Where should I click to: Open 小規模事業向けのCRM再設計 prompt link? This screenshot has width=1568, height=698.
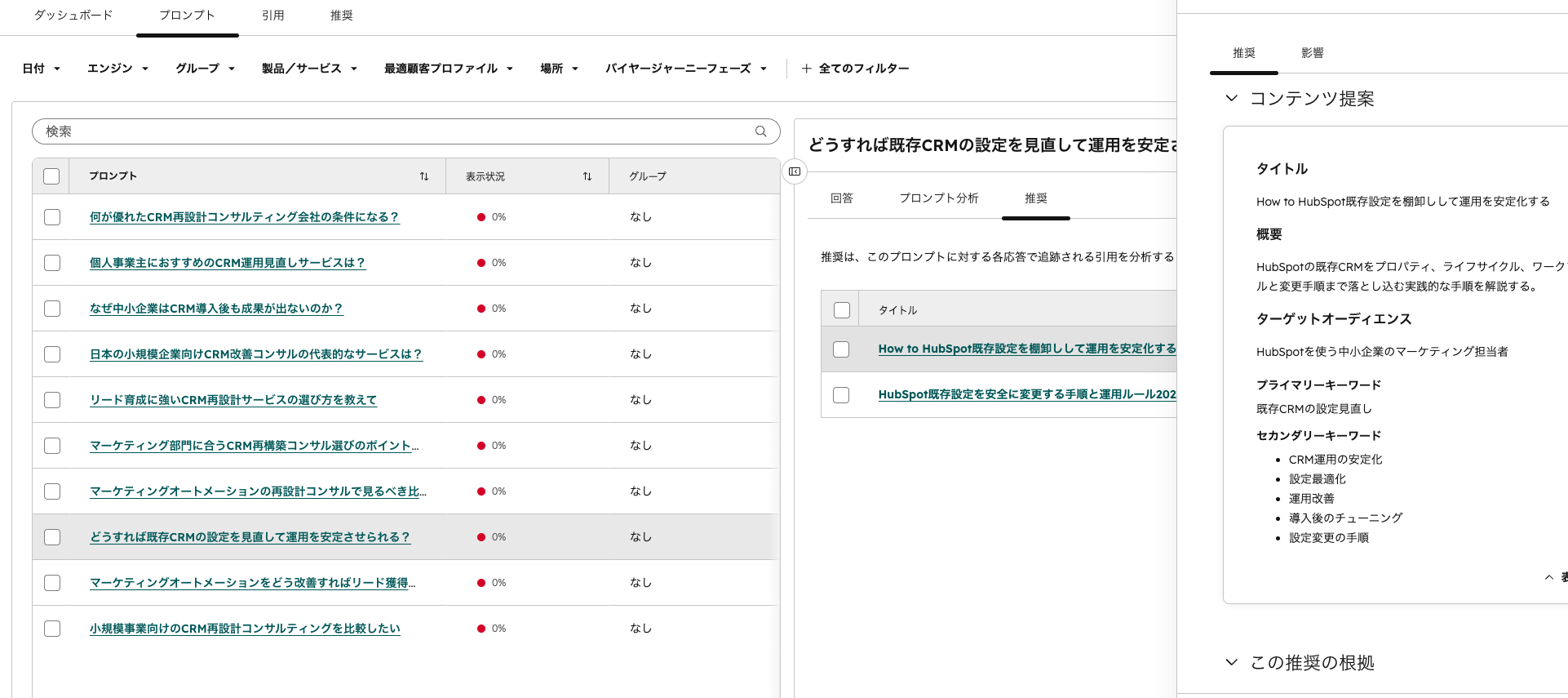(x=245, y=629)
